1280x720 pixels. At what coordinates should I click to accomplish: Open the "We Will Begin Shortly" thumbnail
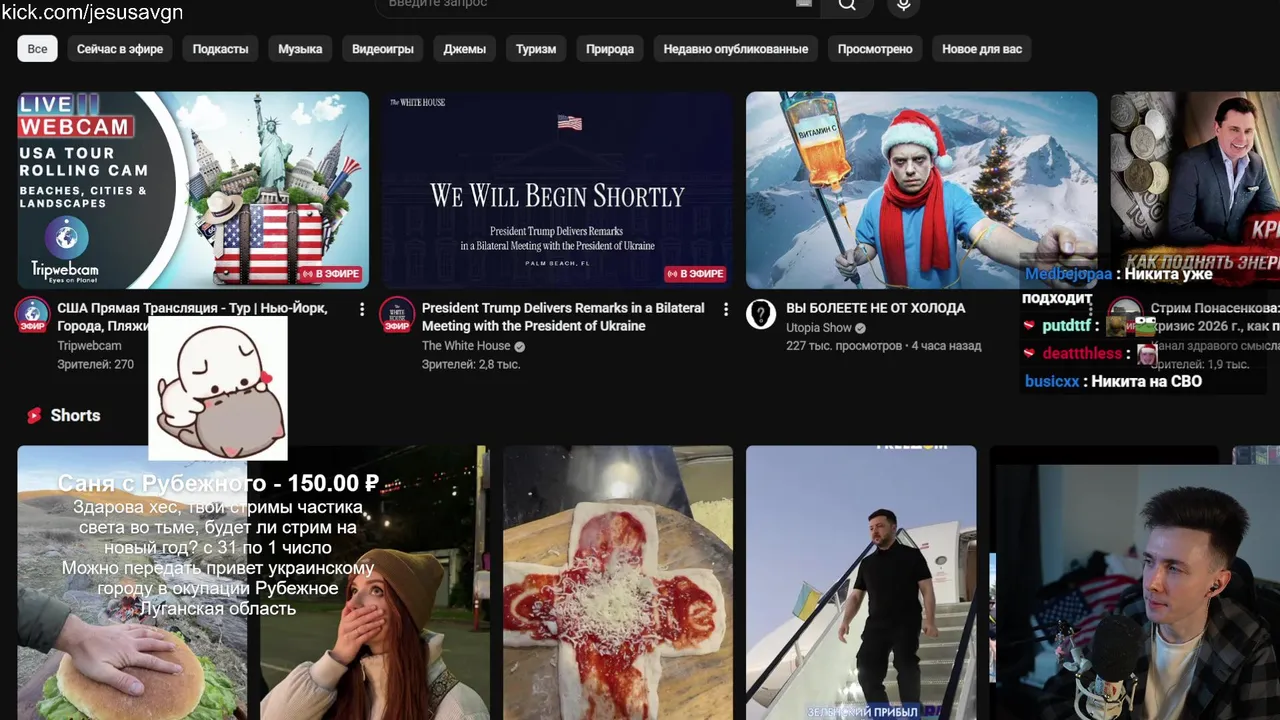coord(557,190)
